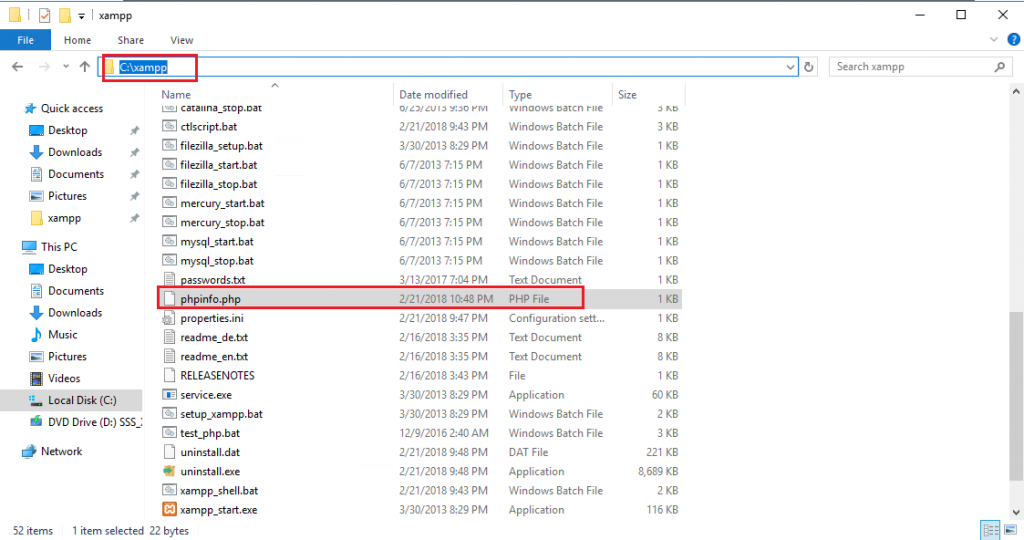Screen dimensions: 1024x540
Task: Select the service.exe file icon
Action: click(x=169, y=394)
